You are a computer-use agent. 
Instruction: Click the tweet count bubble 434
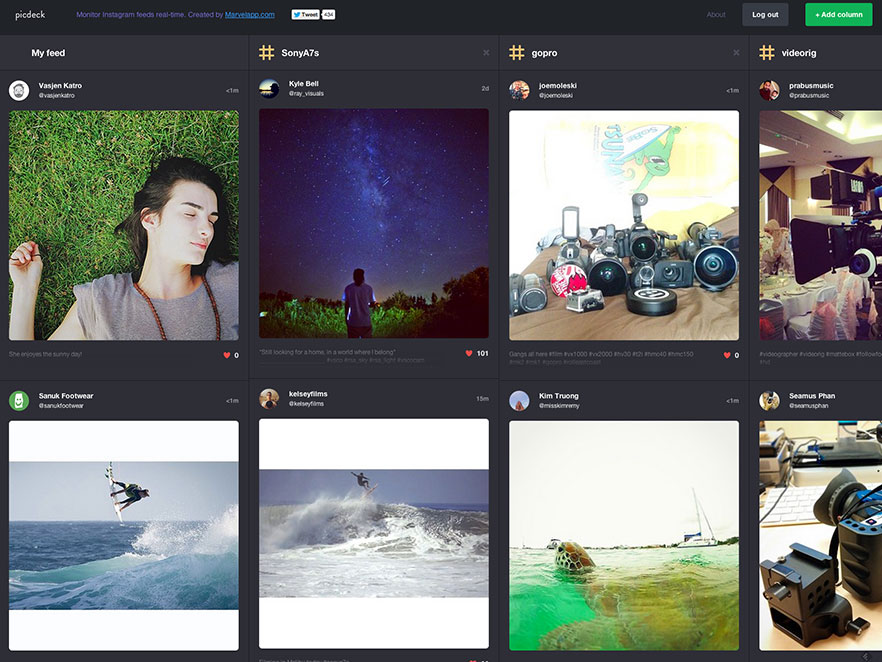[328, 15]
